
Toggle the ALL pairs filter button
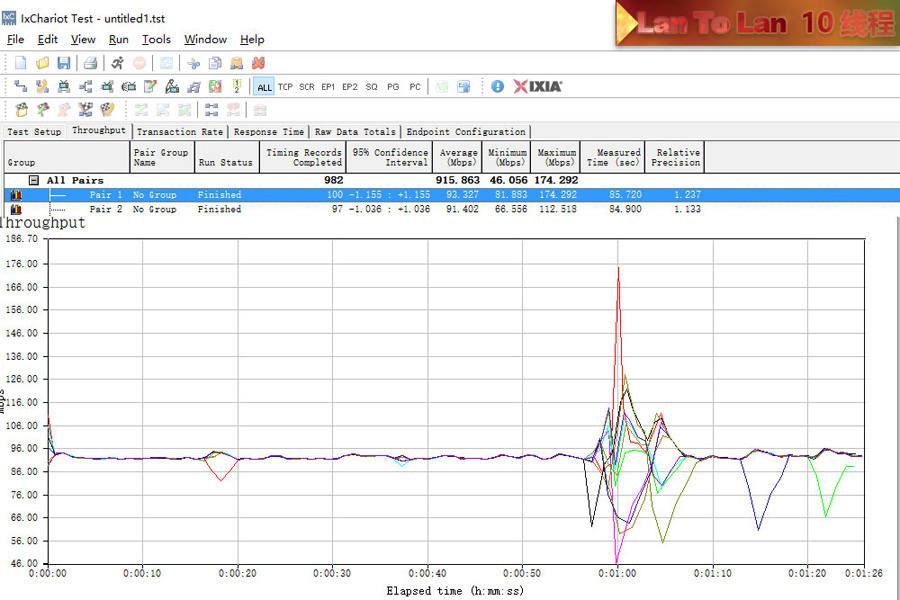[x=264, y=87]
